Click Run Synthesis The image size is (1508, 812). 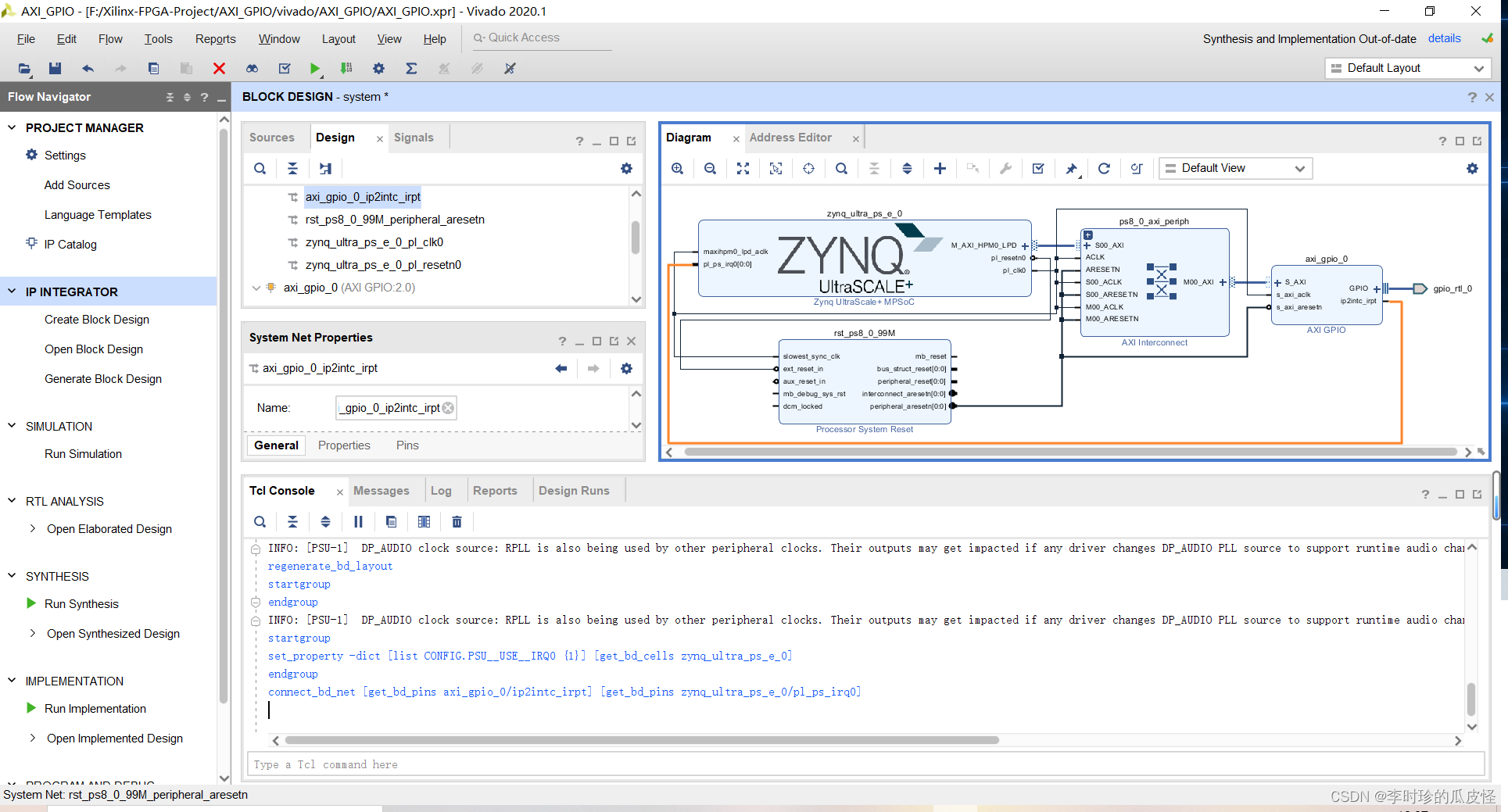[82, 604]
